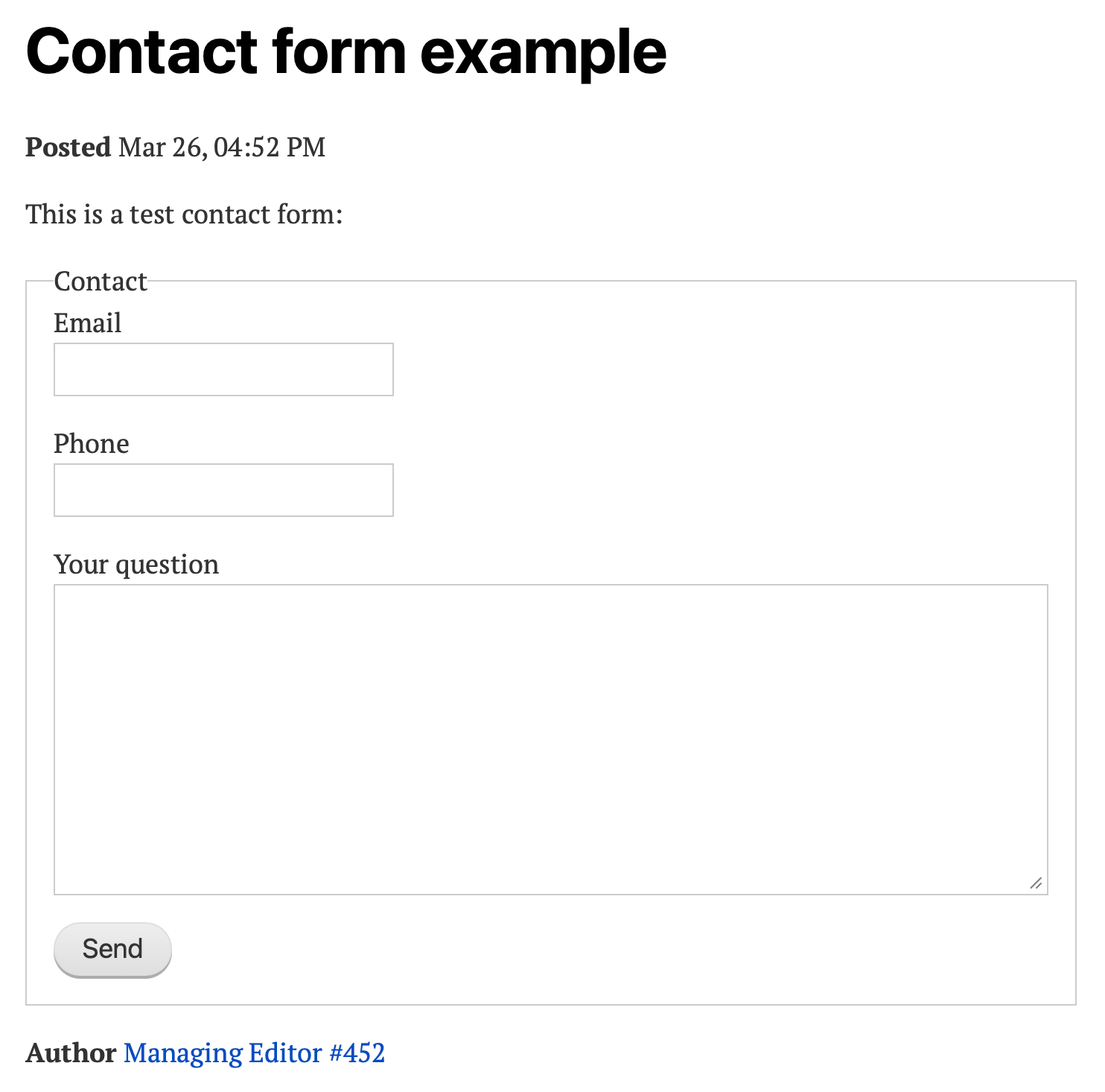Viewport: 1105px width, 1092px height.
Task: Focus the Phone text box
Action: (x=223, y=490)
